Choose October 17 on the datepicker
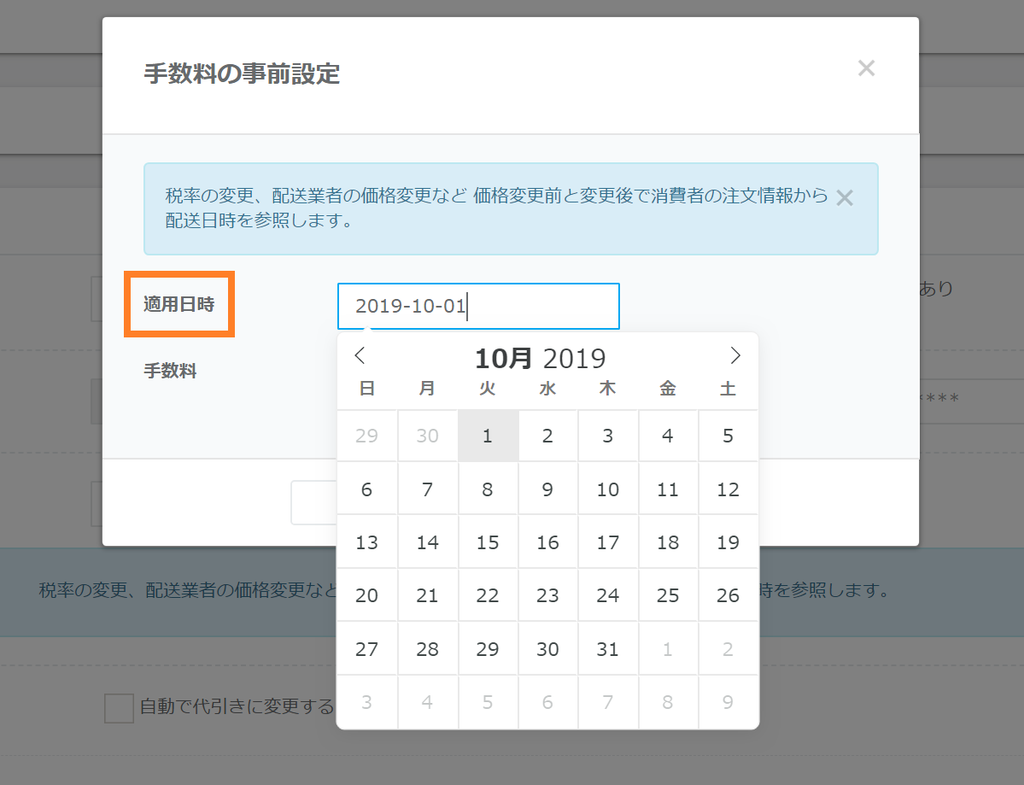Viewport: 1024px width, 785px height. (608, 542)
